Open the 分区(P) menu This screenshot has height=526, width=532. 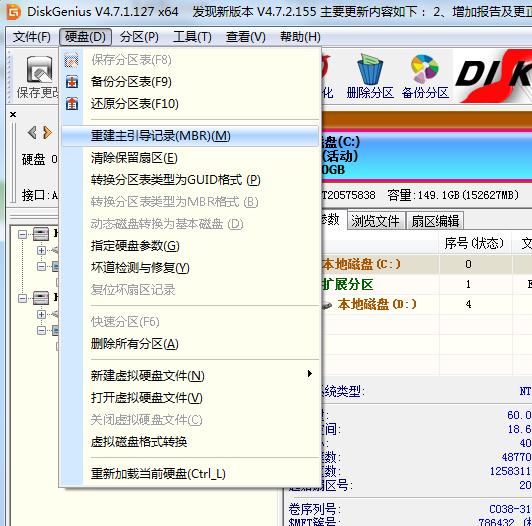click(x=139, y=37)
